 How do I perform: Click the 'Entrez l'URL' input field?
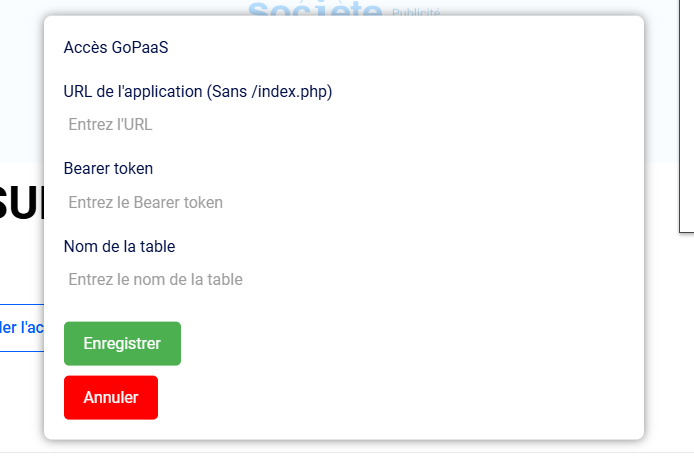344,125
